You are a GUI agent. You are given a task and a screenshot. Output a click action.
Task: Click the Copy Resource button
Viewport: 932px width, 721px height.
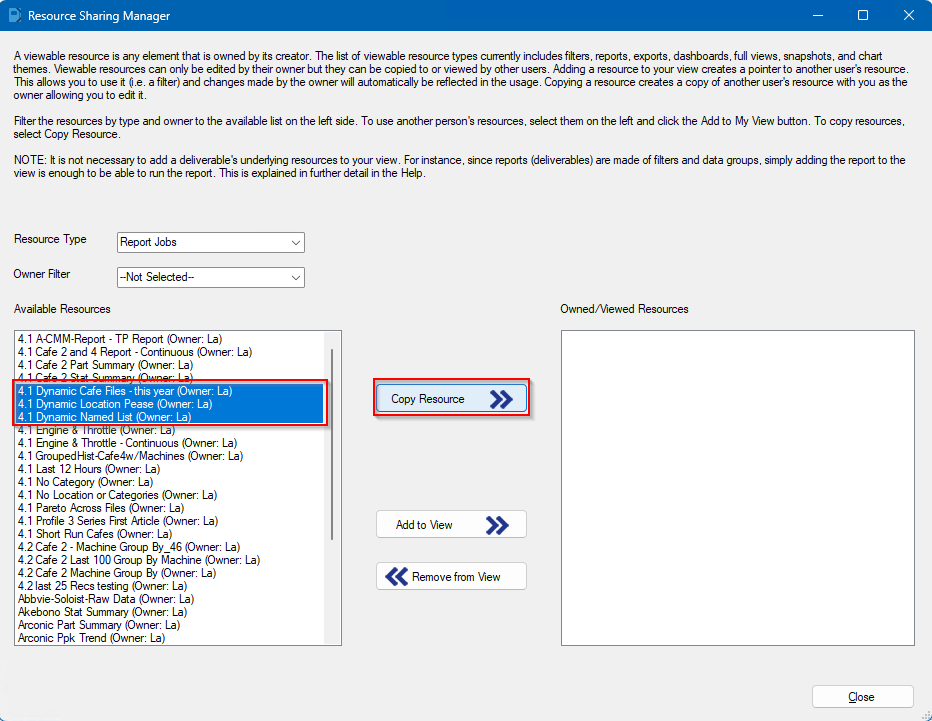click(x=451, y=399)
